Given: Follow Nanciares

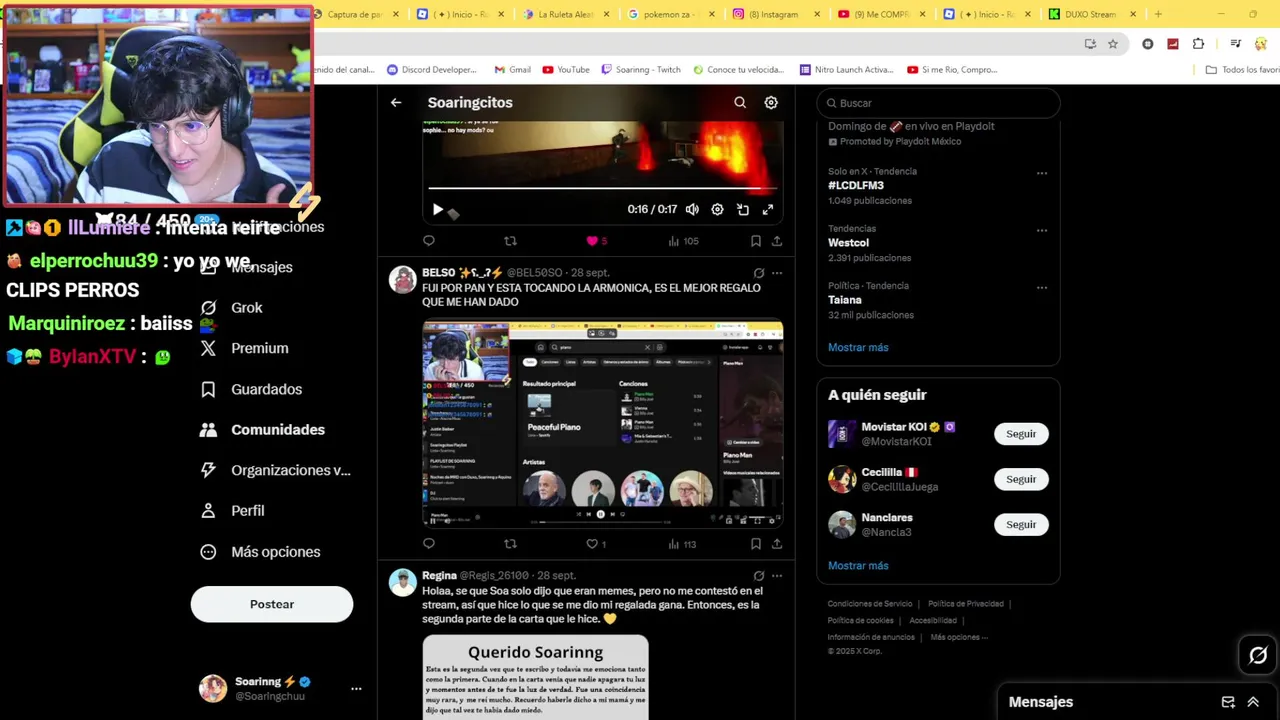Looking at the screenshot, I should 1021,525.
